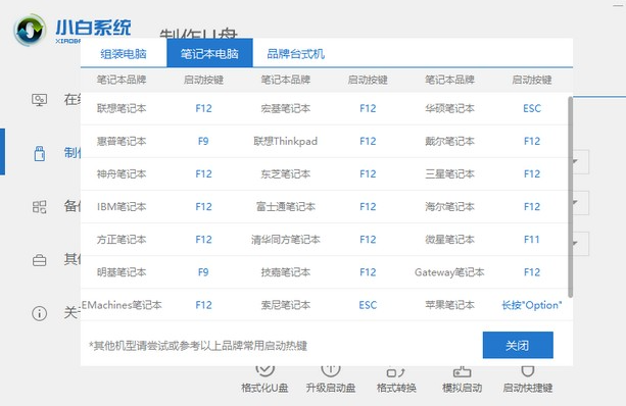Click the 启动快捷键 icon
This screenshot has width=626, height=406.
528,371
